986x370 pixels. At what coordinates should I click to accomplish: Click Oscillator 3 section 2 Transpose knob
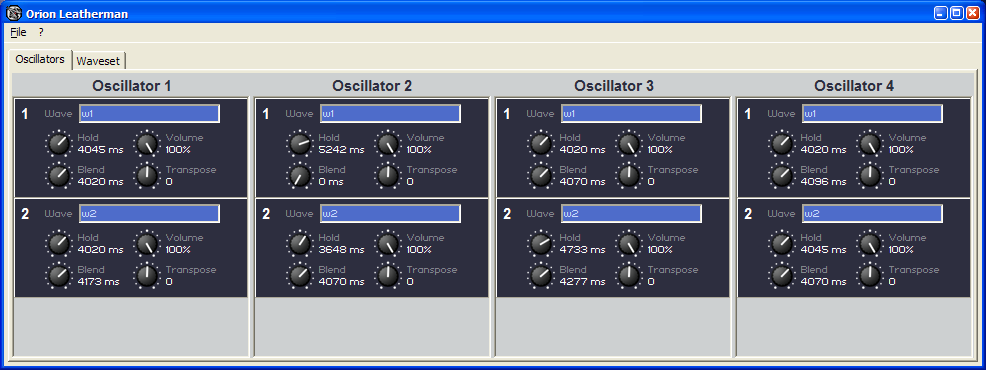tap(629, 276)
